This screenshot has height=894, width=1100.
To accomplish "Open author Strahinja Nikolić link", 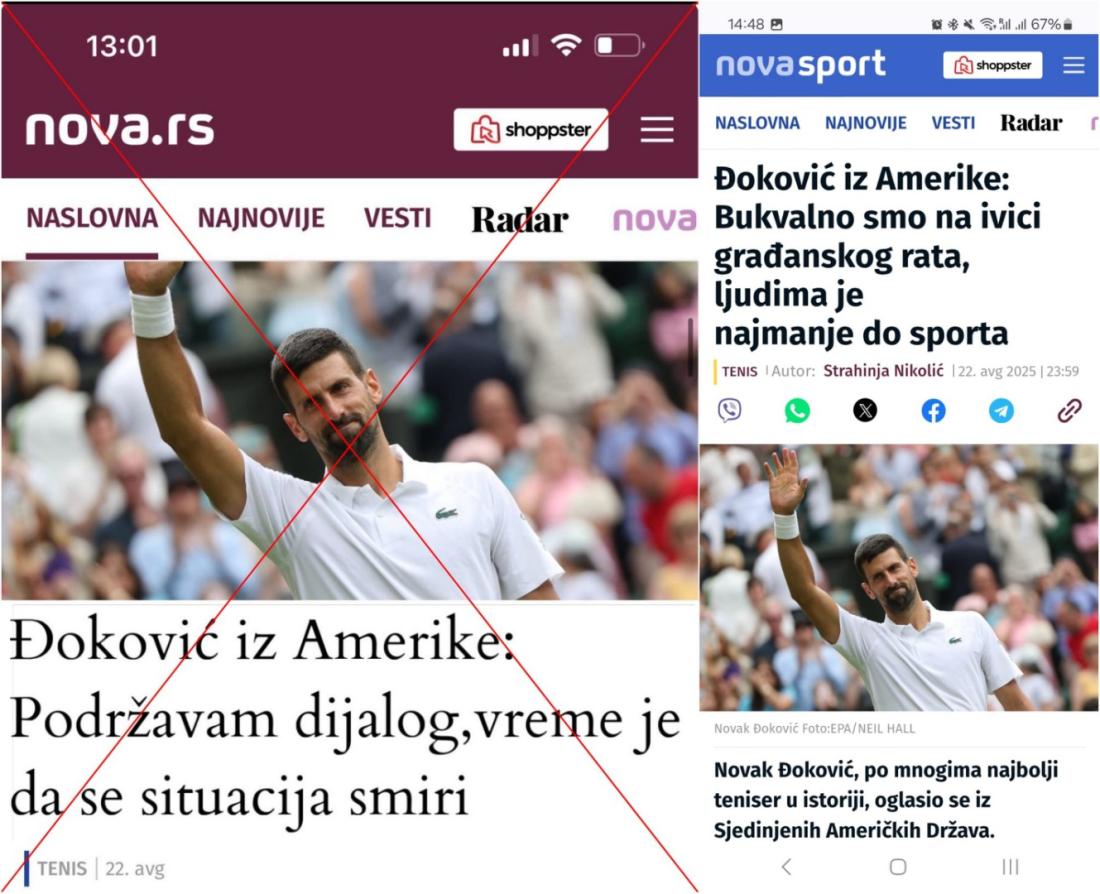I will tap(883, 371).
